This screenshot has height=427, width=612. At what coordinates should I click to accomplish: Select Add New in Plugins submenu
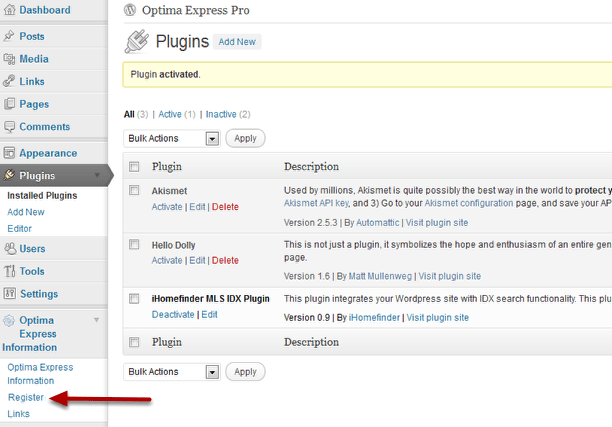(x=26, y=212)
